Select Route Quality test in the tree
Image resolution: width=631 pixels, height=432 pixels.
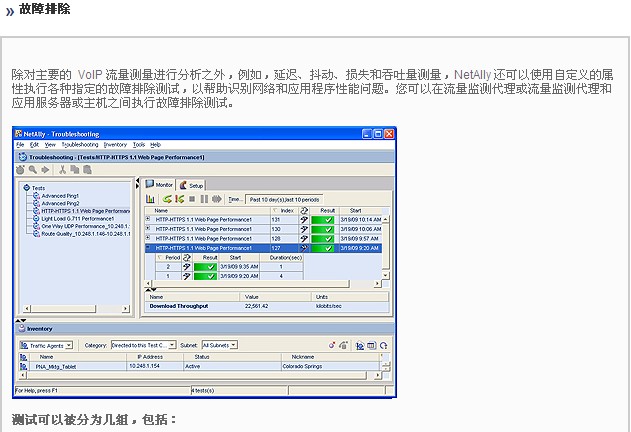pos(85,233)
